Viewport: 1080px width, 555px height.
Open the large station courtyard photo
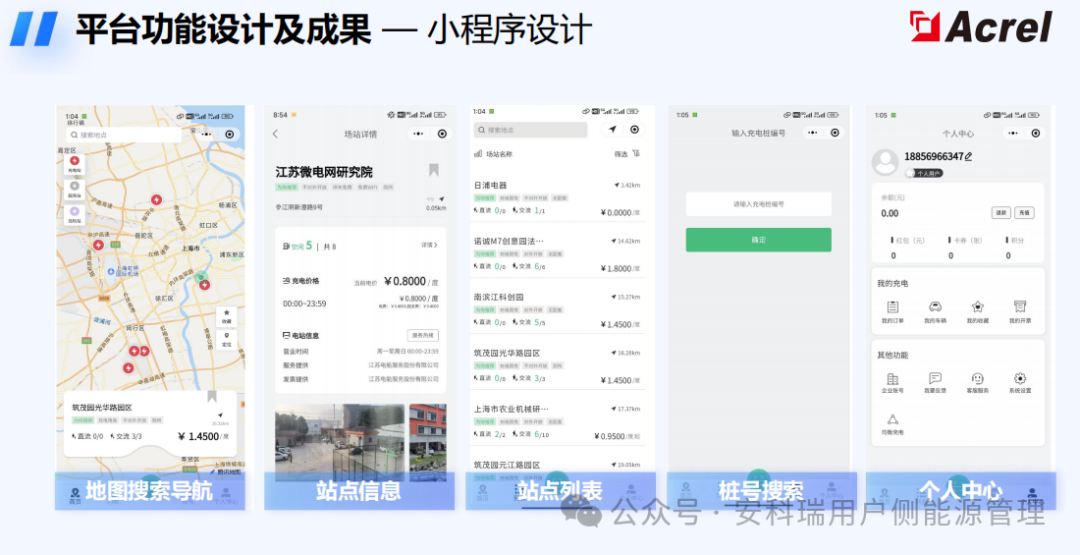click(340, 442)
